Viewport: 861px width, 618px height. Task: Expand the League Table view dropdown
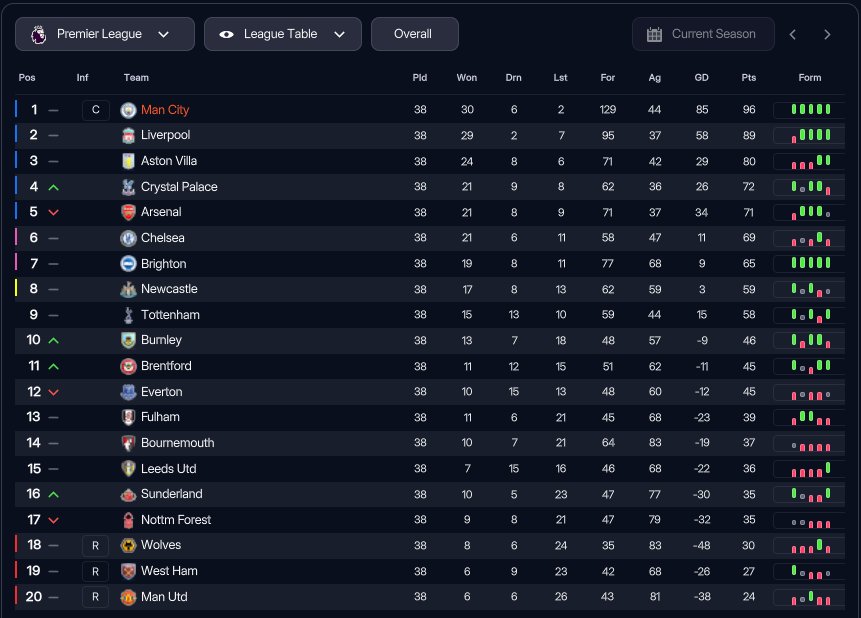click(282, 34)
